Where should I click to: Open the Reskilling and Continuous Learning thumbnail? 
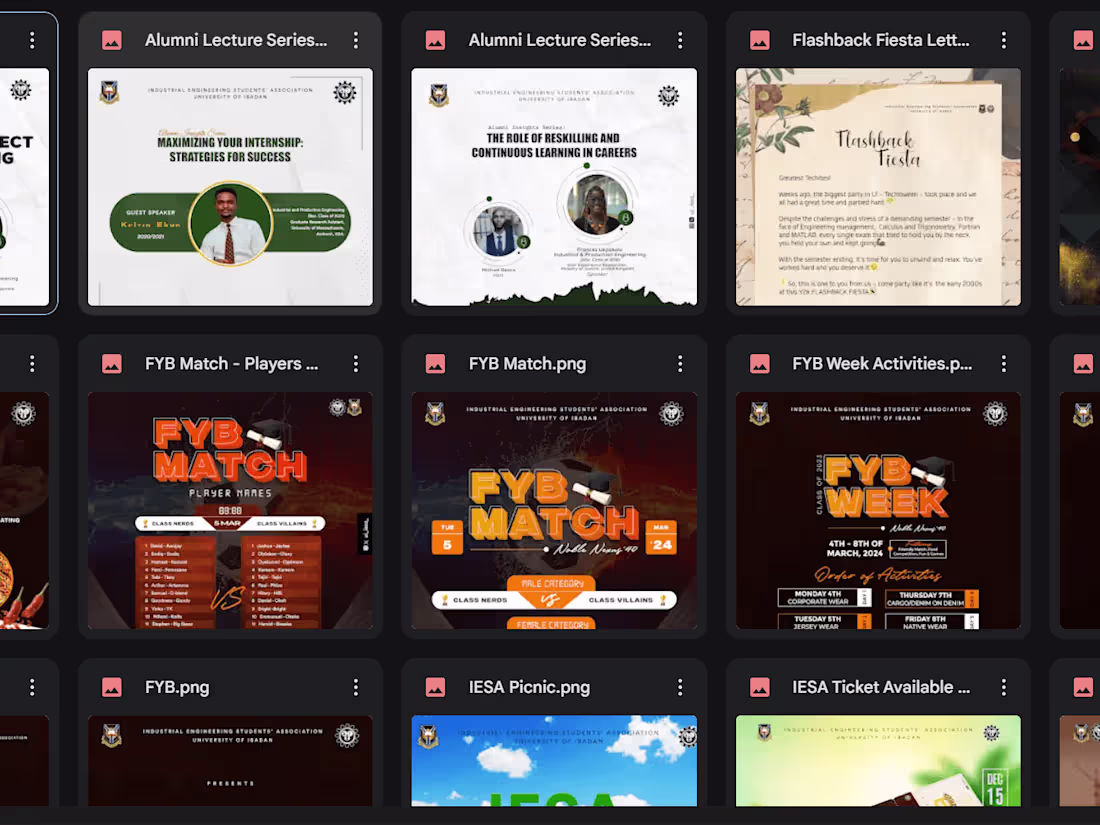point(554,187)
